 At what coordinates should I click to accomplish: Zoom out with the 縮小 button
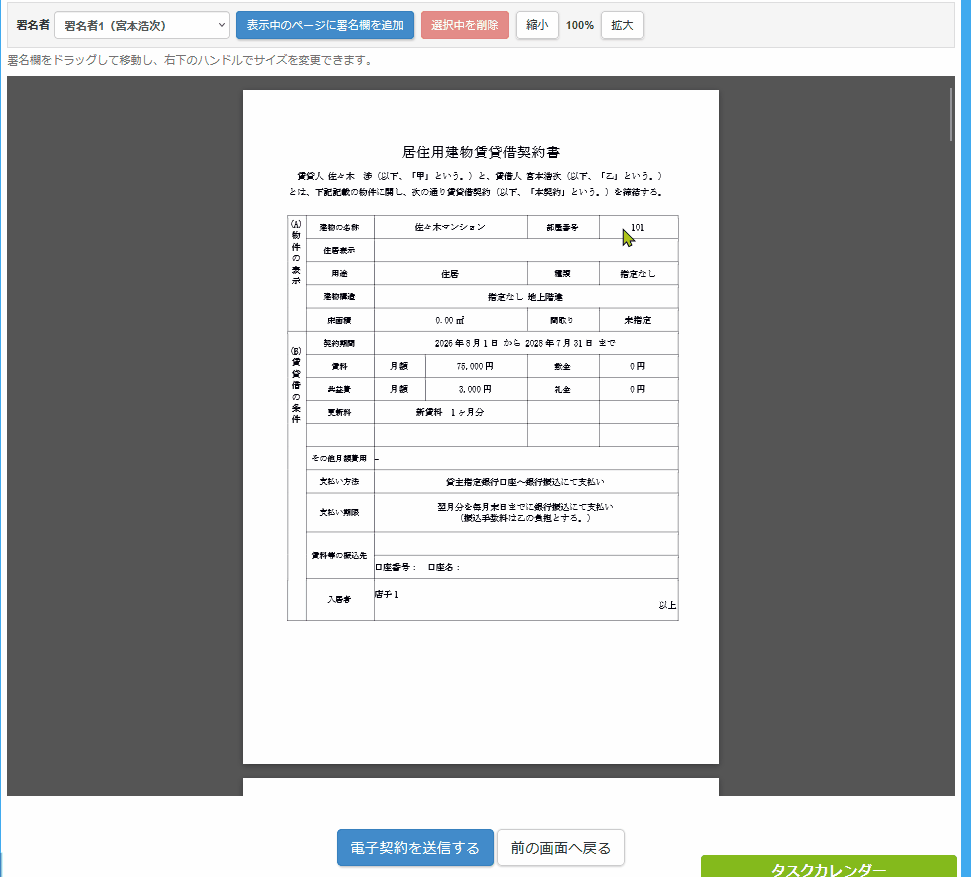point(537,25)
